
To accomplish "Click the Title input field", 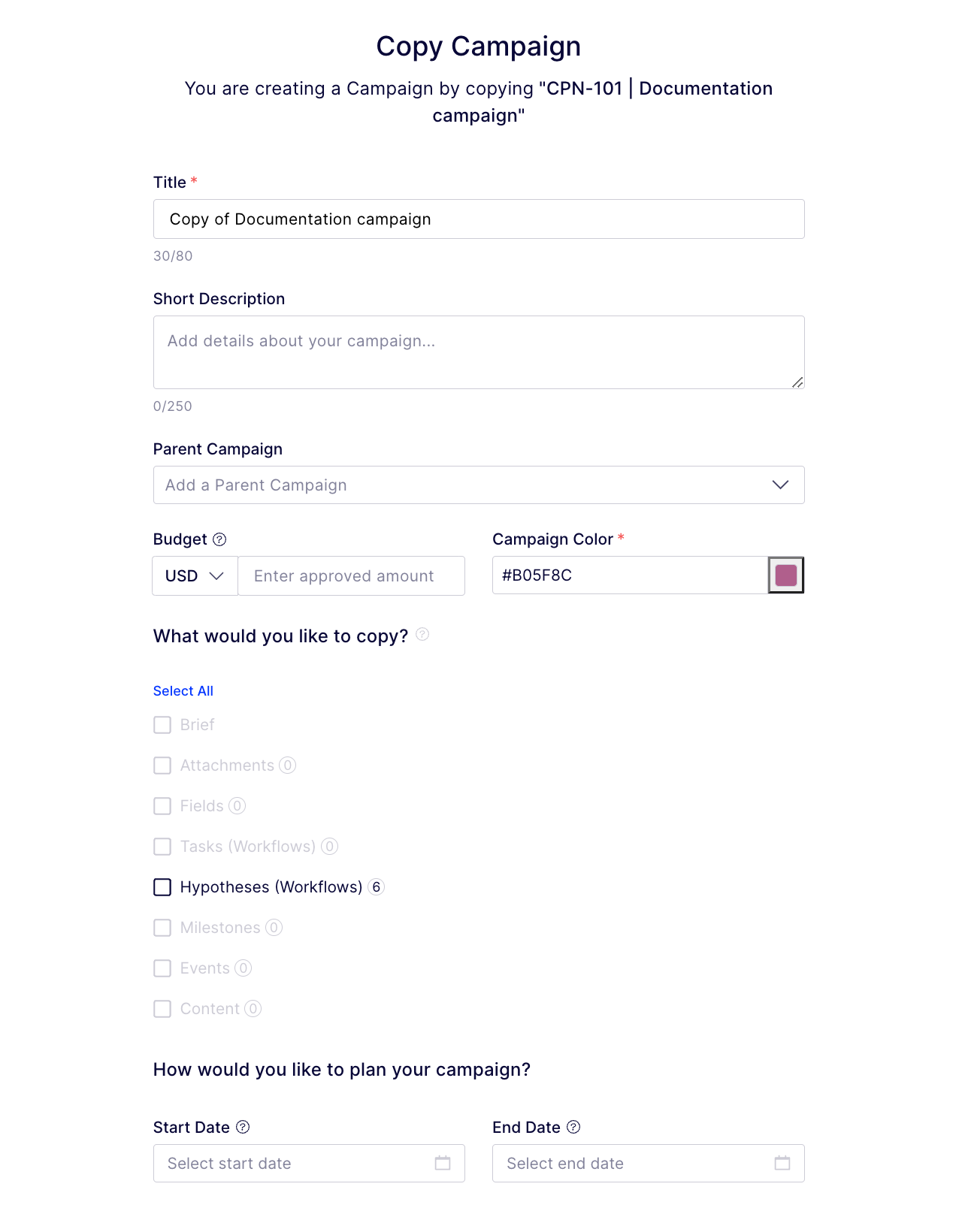I will pyautogui.click(x=479, y=219).
